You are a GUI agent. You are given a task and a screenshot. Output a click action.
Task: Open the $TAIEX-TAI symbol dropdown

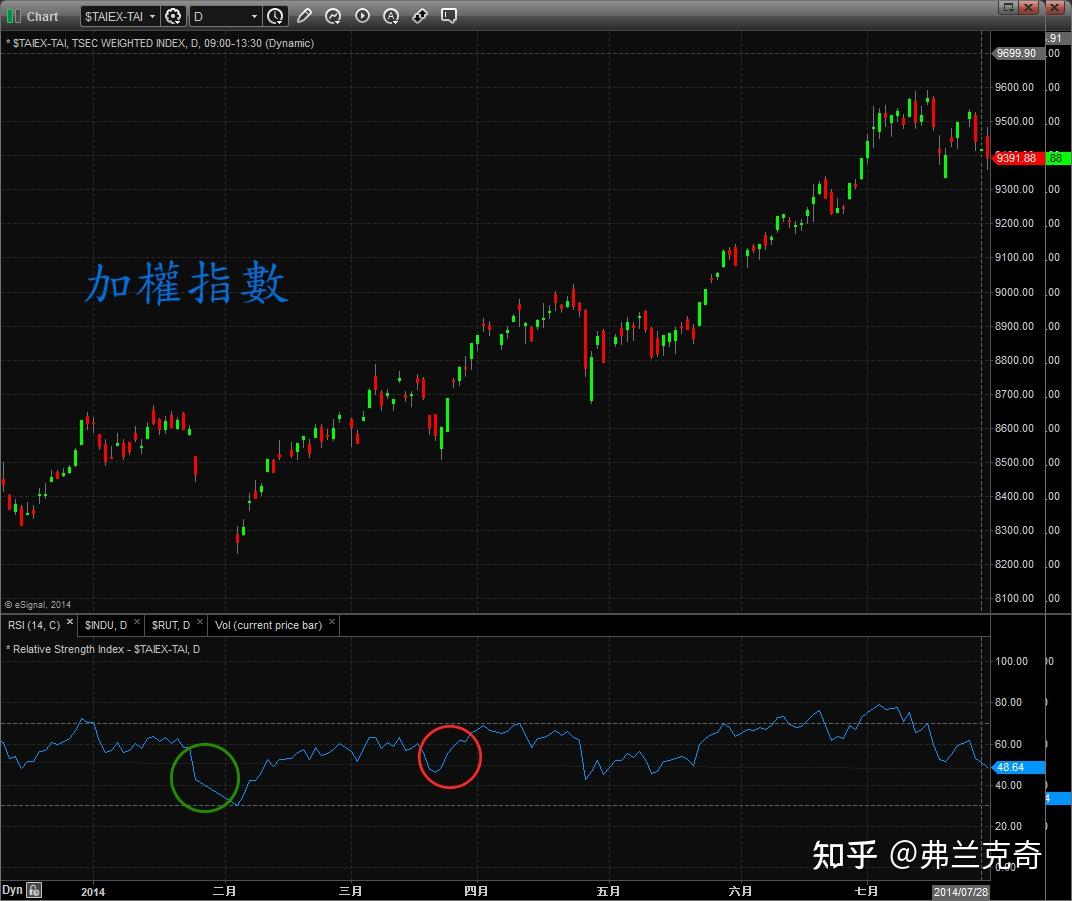coord(120,16)
